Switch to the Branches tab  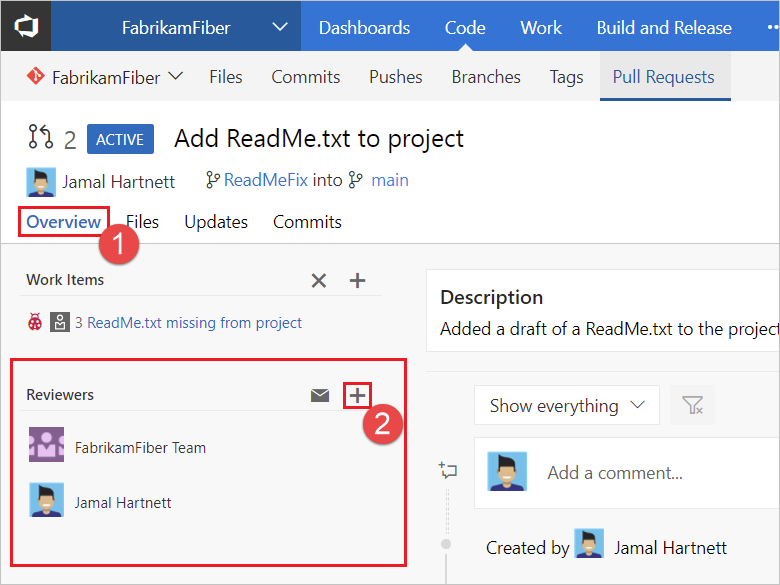[x=486, y=77]
